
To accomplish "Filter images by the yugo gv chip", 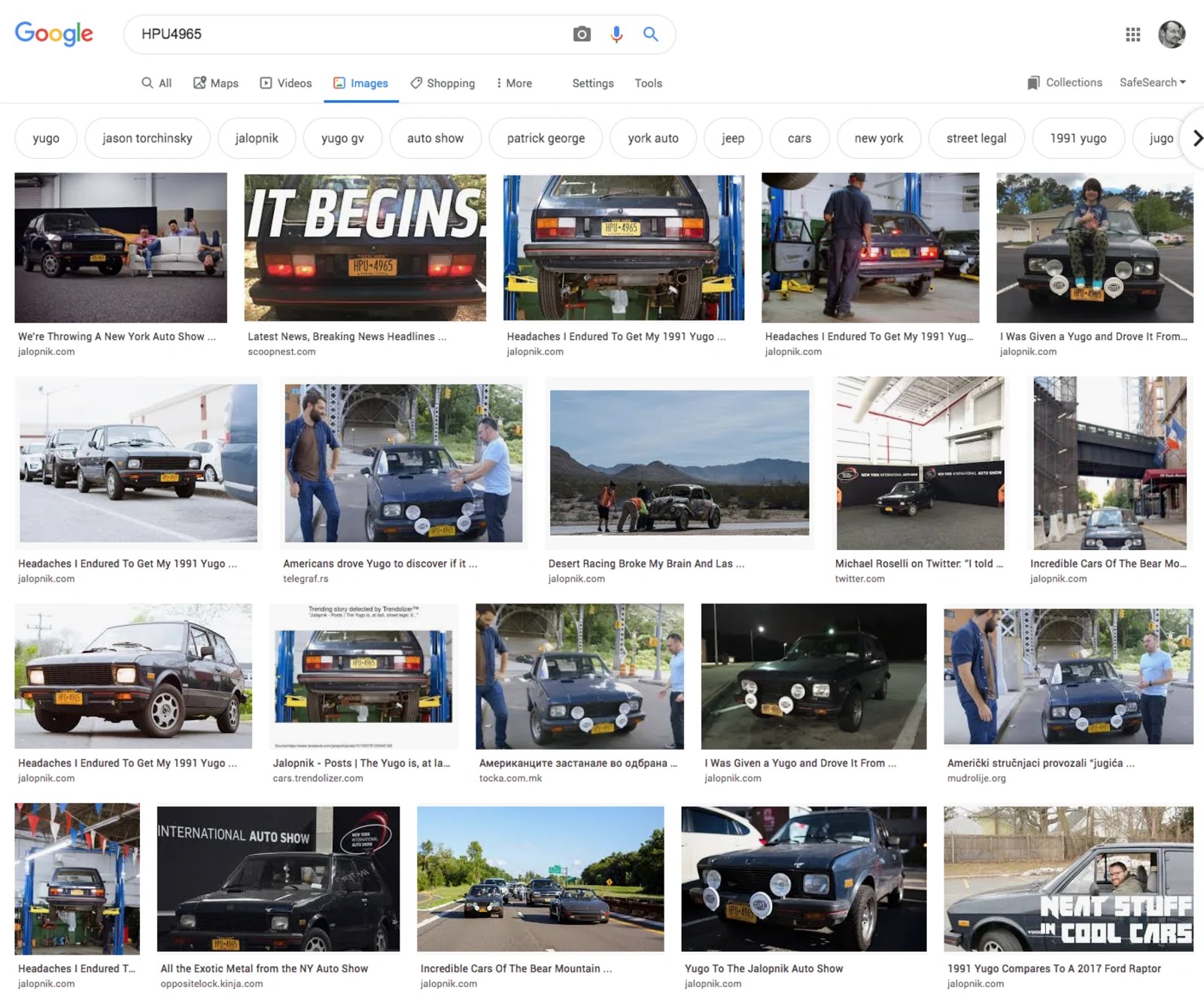I will pyautogui.click(x=342, y=138).
